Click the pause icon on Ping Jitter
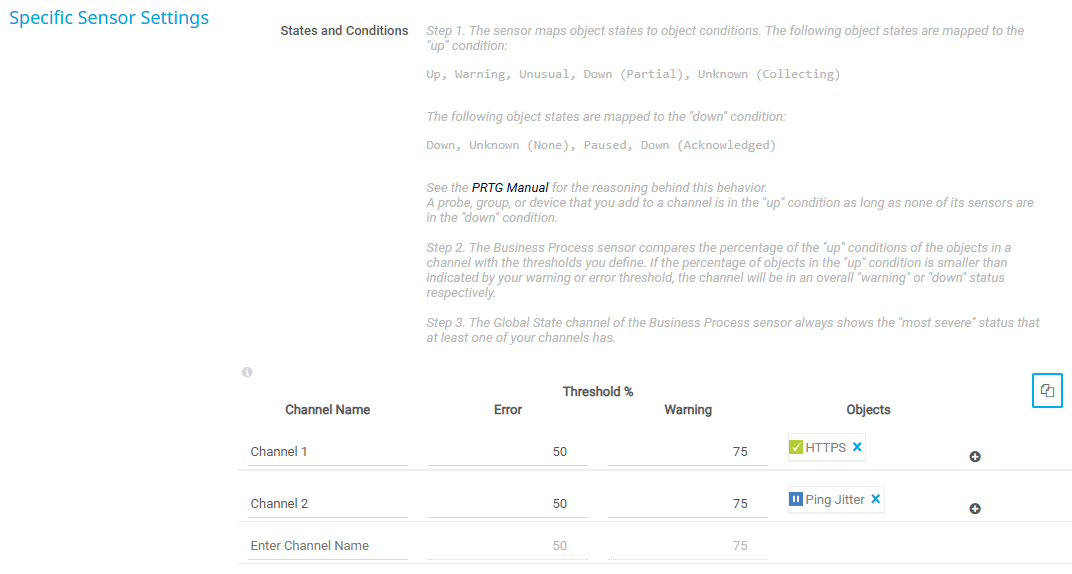Viewport: 1072px width, 574px height. coord(796,499)
